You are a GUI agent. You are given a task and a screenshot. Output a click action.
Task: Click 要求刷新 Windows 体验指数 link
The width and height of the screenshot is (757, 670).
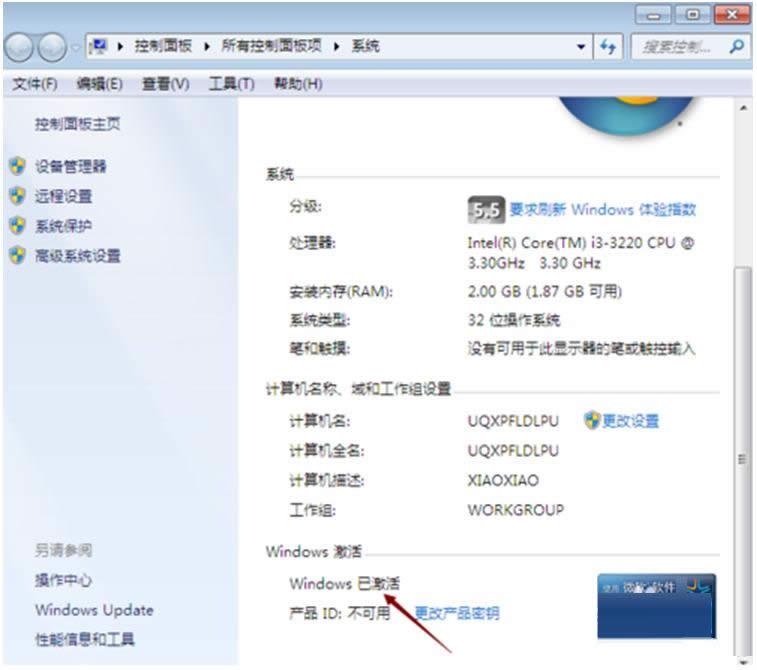click(603, 209)
